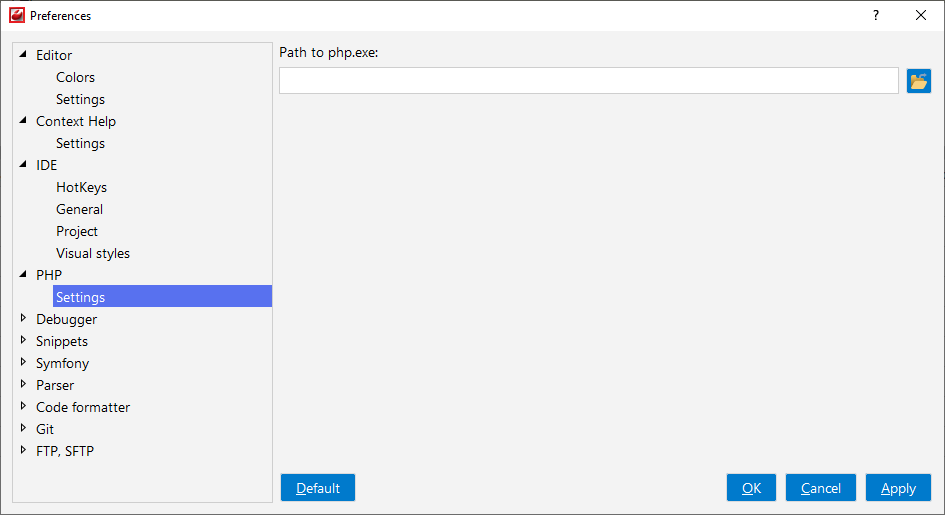Collapse the PHP tree node
The height and width of the screenshot is (515, 945).
pos(23,274)
